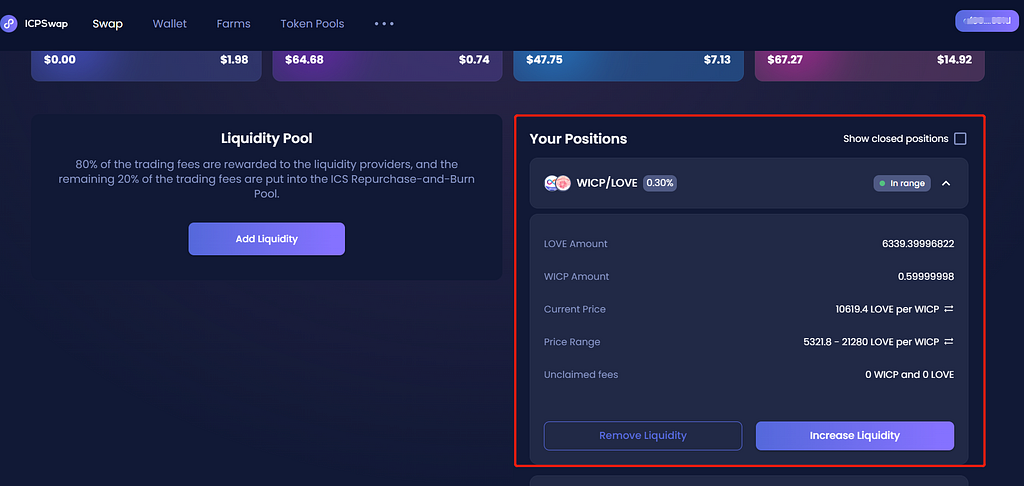Open the three-dots more menu
Image resolution: width=1024 pixels, height=486 pixels.
point(384,24)
